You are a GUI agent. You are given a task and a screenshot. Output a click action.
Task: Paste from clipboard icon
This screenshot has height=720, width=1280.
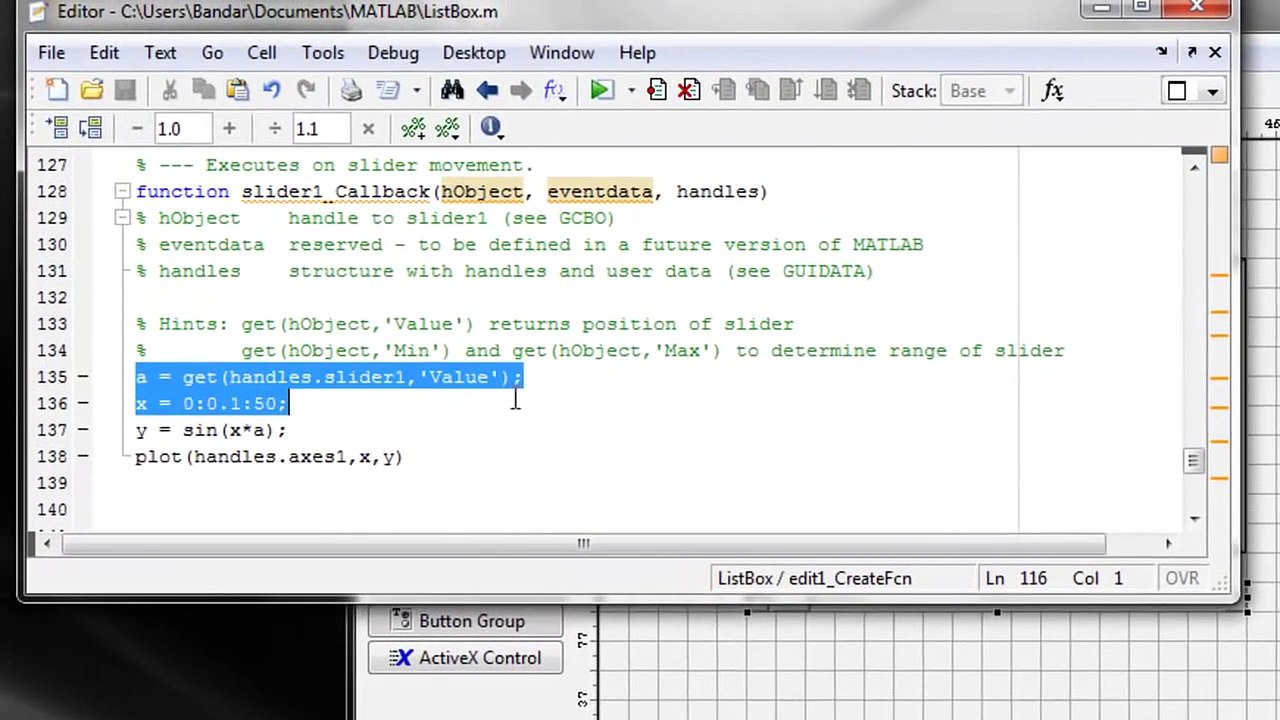click(237, 91)
